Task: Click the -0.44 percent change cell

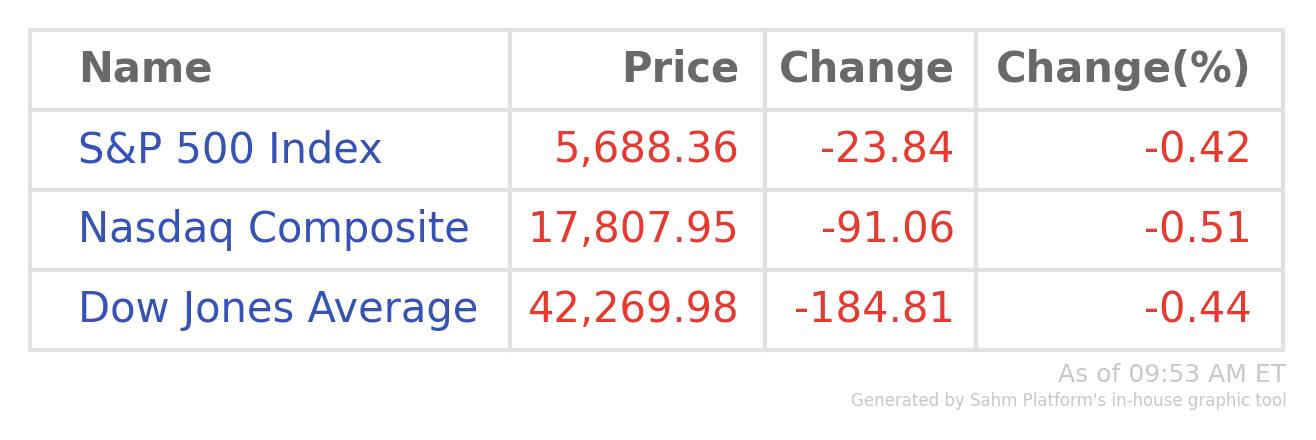Action: click(x=1197, y=309)
